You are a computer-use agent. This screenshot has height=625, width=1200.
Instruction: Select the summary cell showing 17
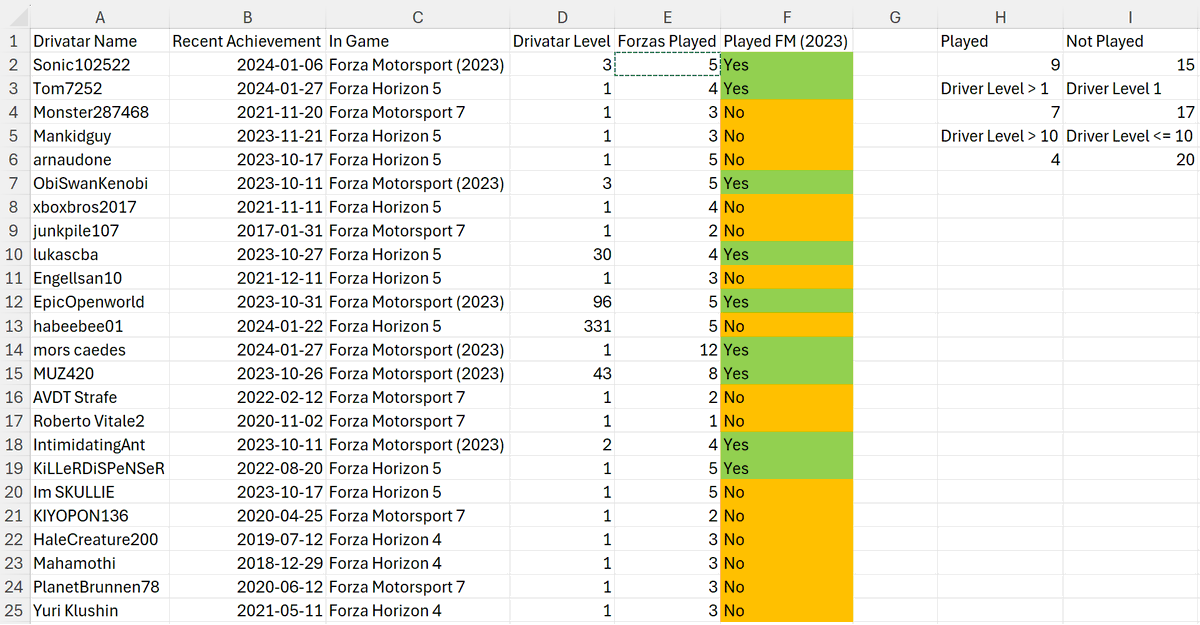tap(1131, 112)
